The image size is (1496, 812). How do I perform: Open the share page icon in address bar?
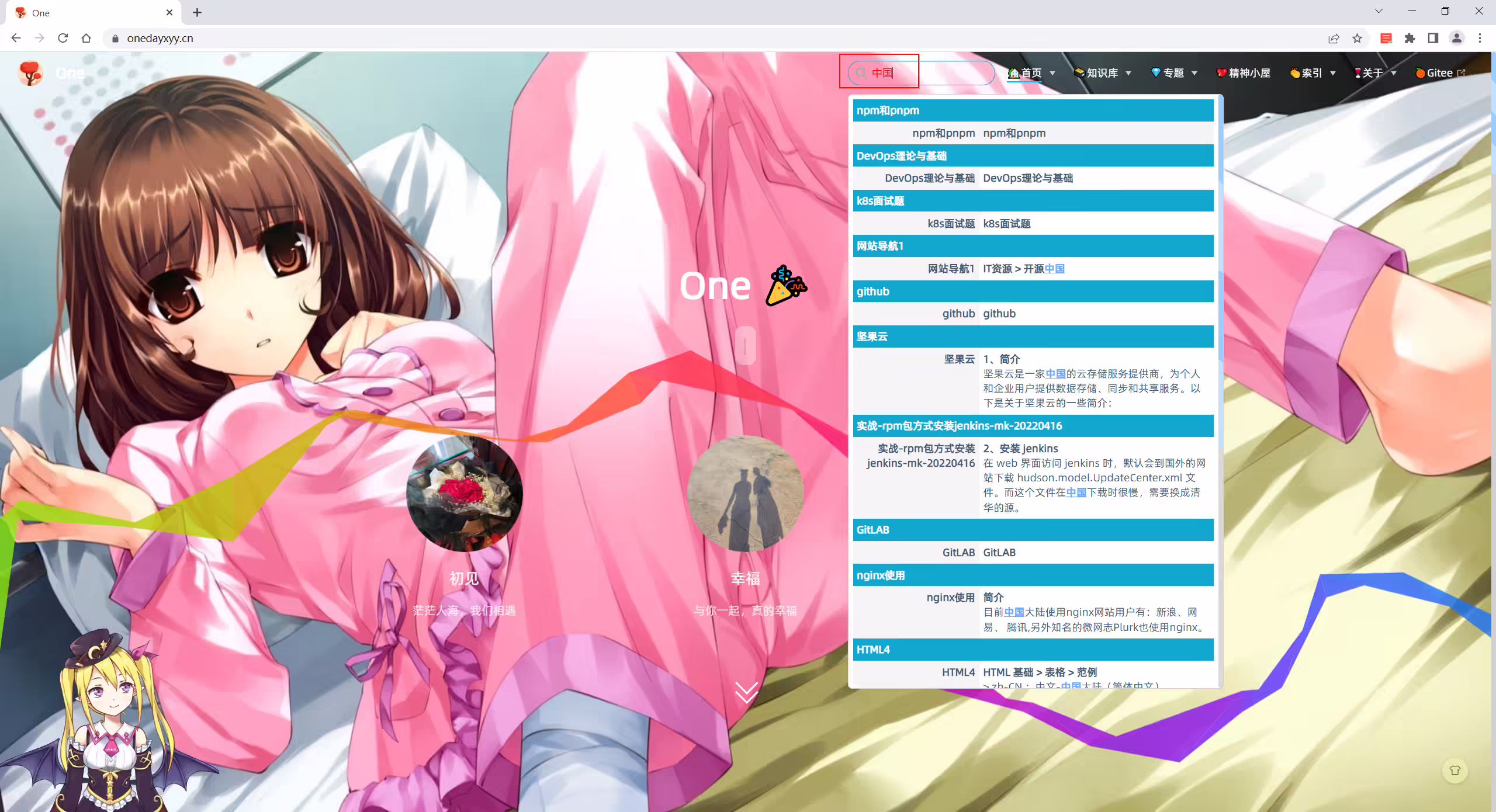(x=1334, y=39)
